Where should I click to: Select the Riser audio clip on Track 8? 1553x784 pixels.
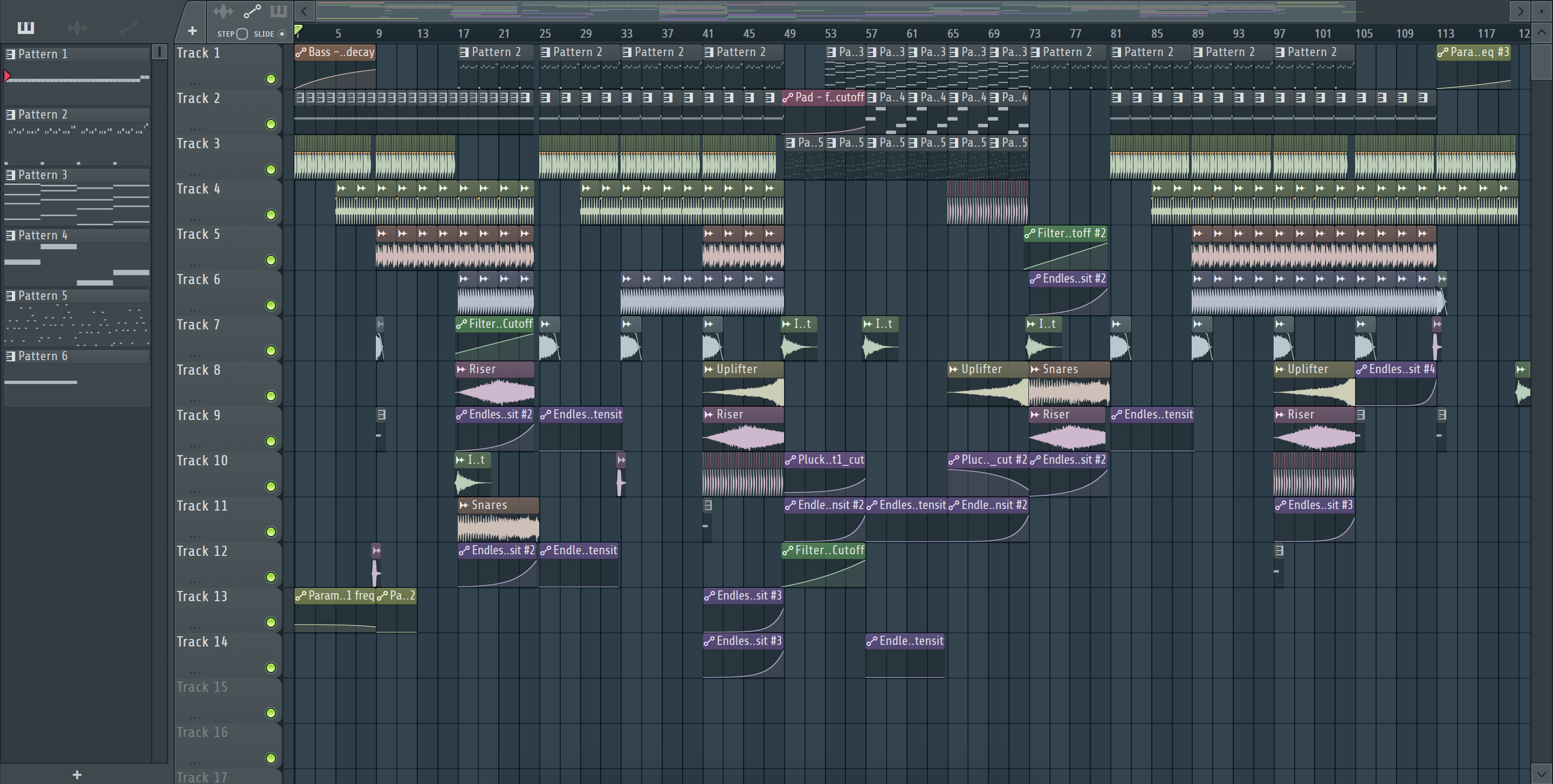[x=495, y=383]
